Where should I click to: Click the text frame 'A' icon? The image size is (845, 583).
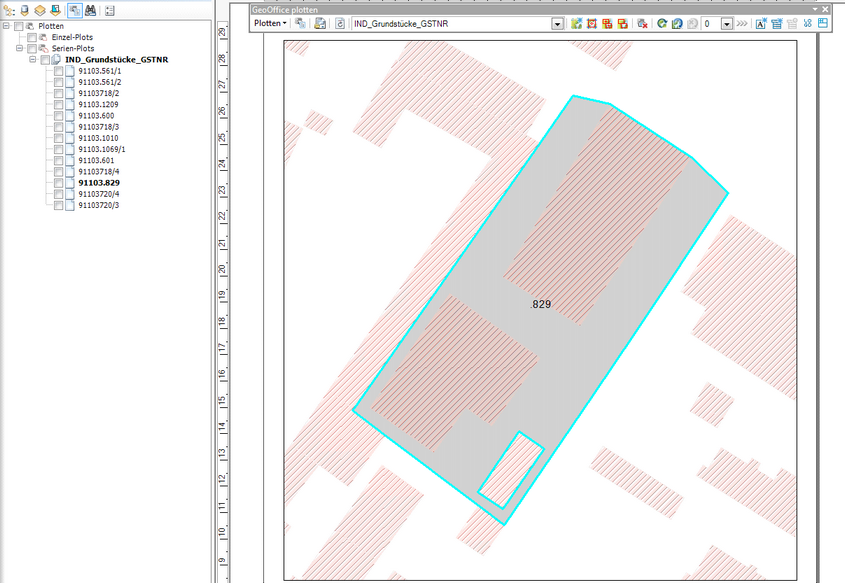tap(760, 23)
